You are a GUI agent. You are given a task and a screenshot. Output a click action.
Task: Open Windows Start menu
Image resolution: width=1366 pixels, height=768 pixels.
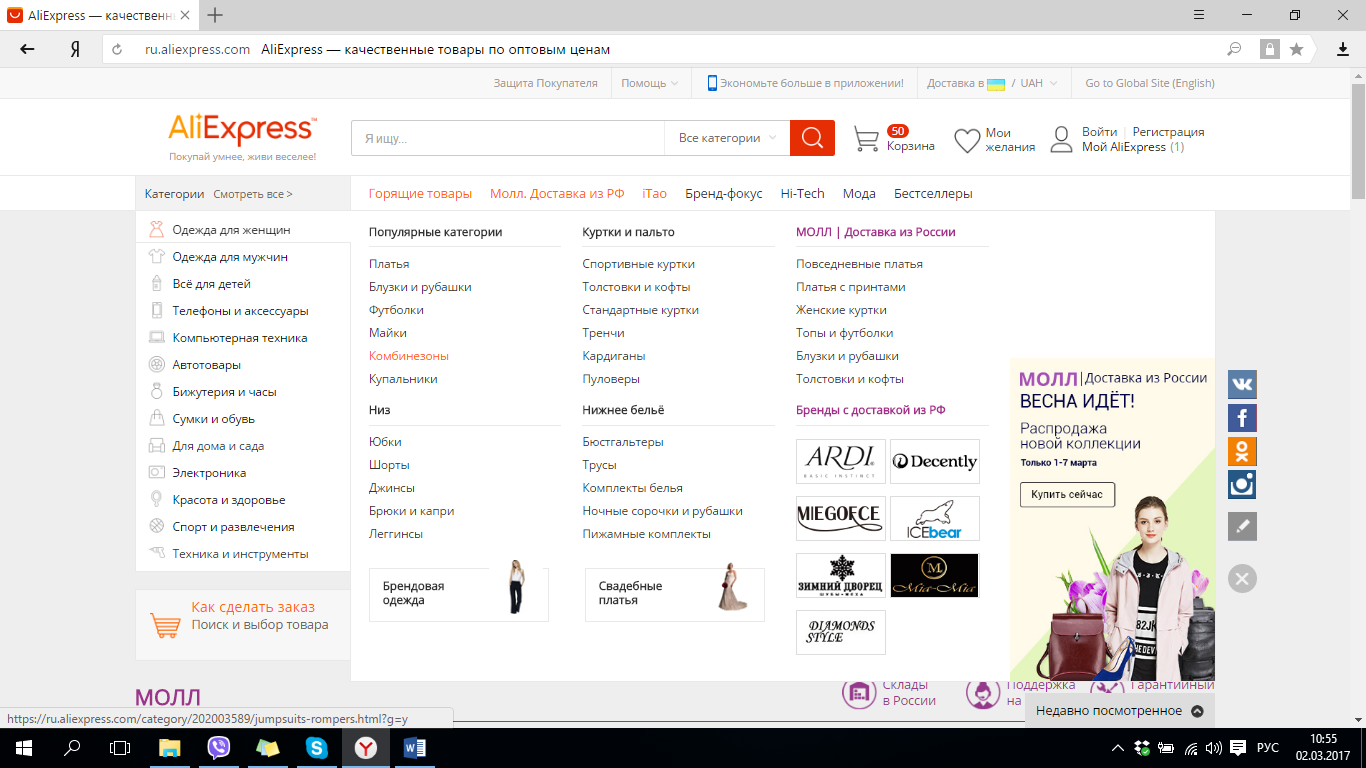23,748
